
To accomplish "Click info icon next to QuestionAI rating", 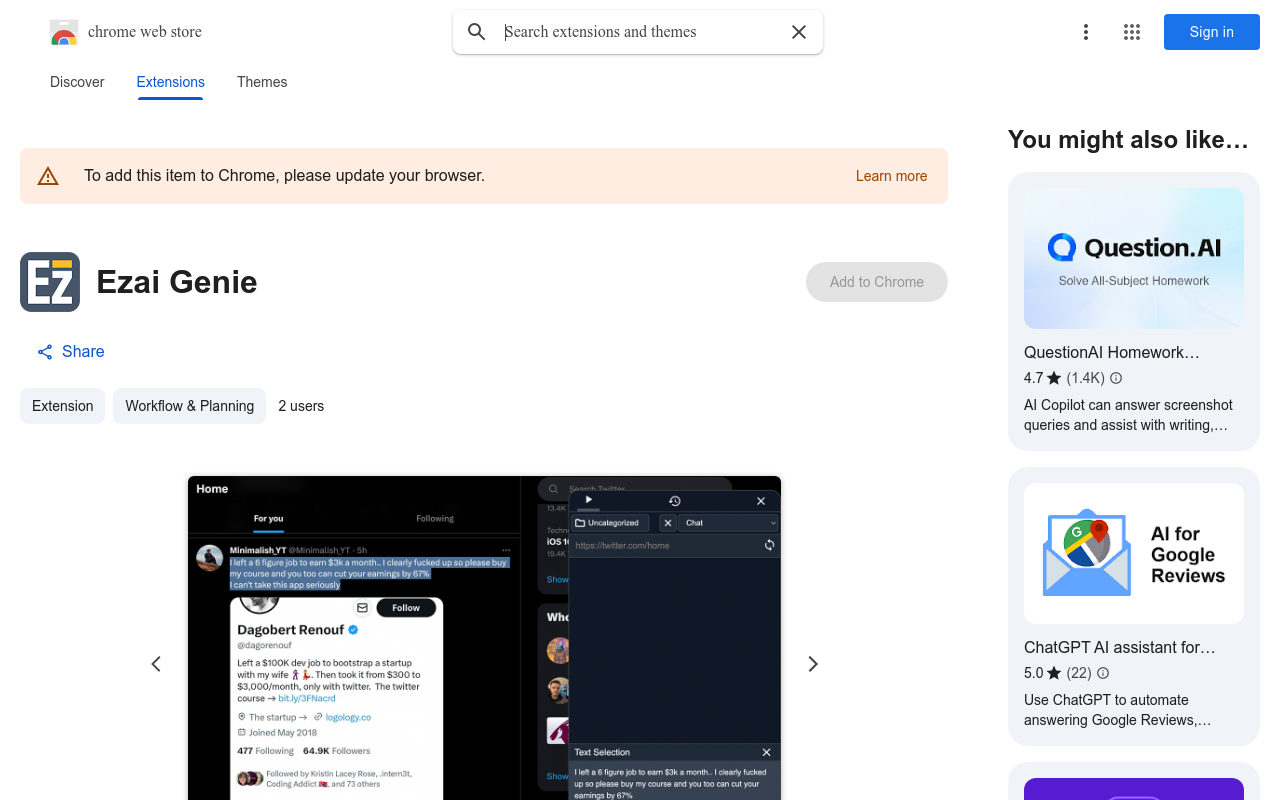I will point(1116,378).
